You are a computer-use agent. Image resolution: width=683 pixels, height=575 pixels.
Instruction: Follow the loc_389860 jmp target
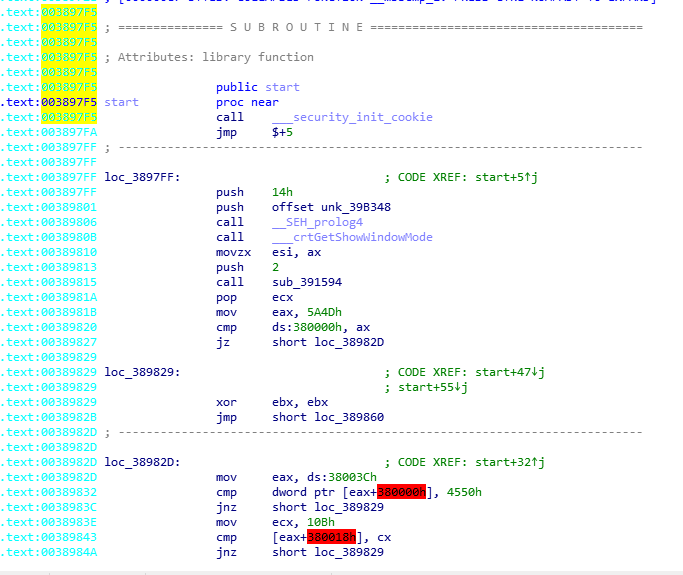click(x=349, y=417)
